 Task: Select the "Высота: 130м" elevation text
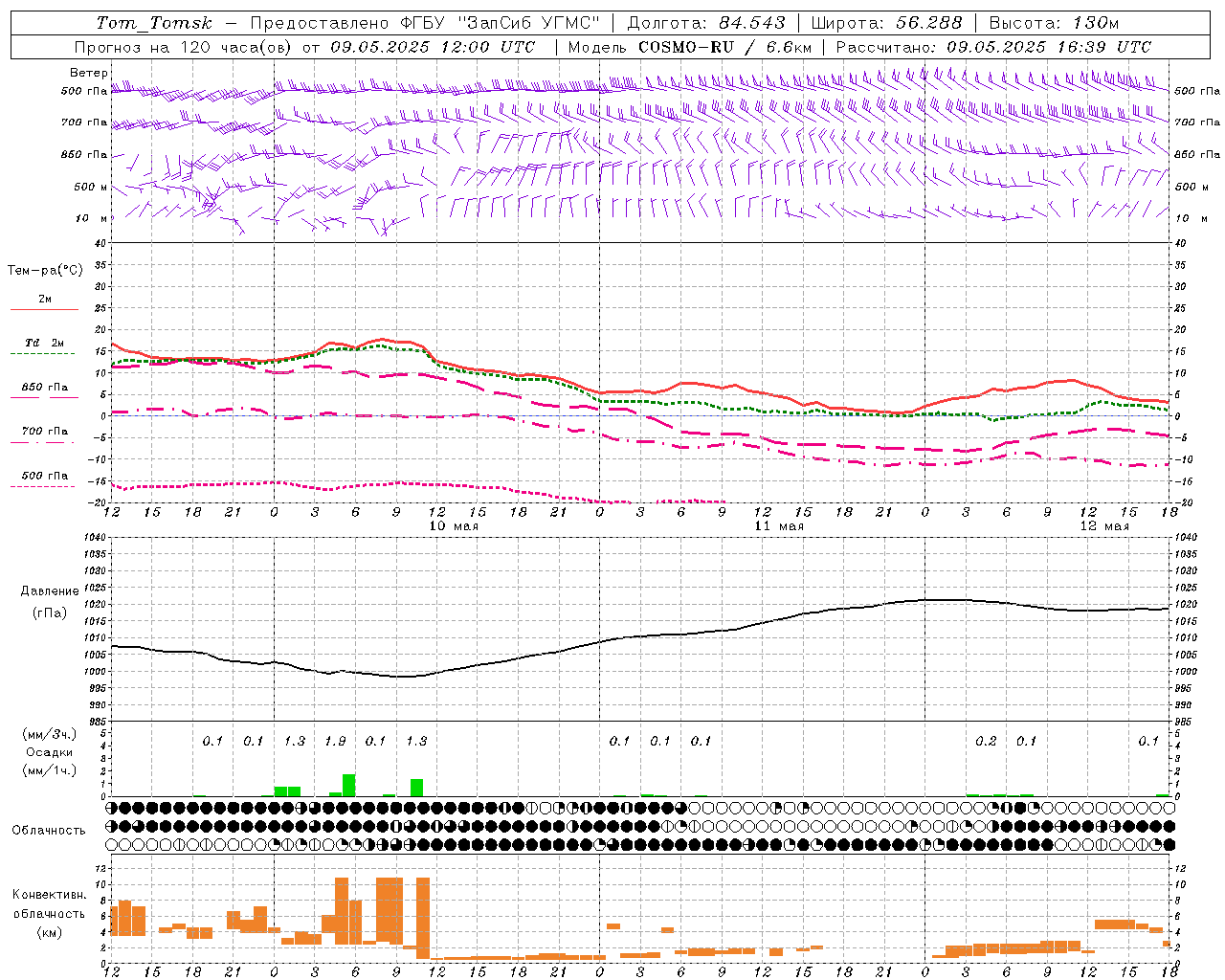tap(1054, 23)
